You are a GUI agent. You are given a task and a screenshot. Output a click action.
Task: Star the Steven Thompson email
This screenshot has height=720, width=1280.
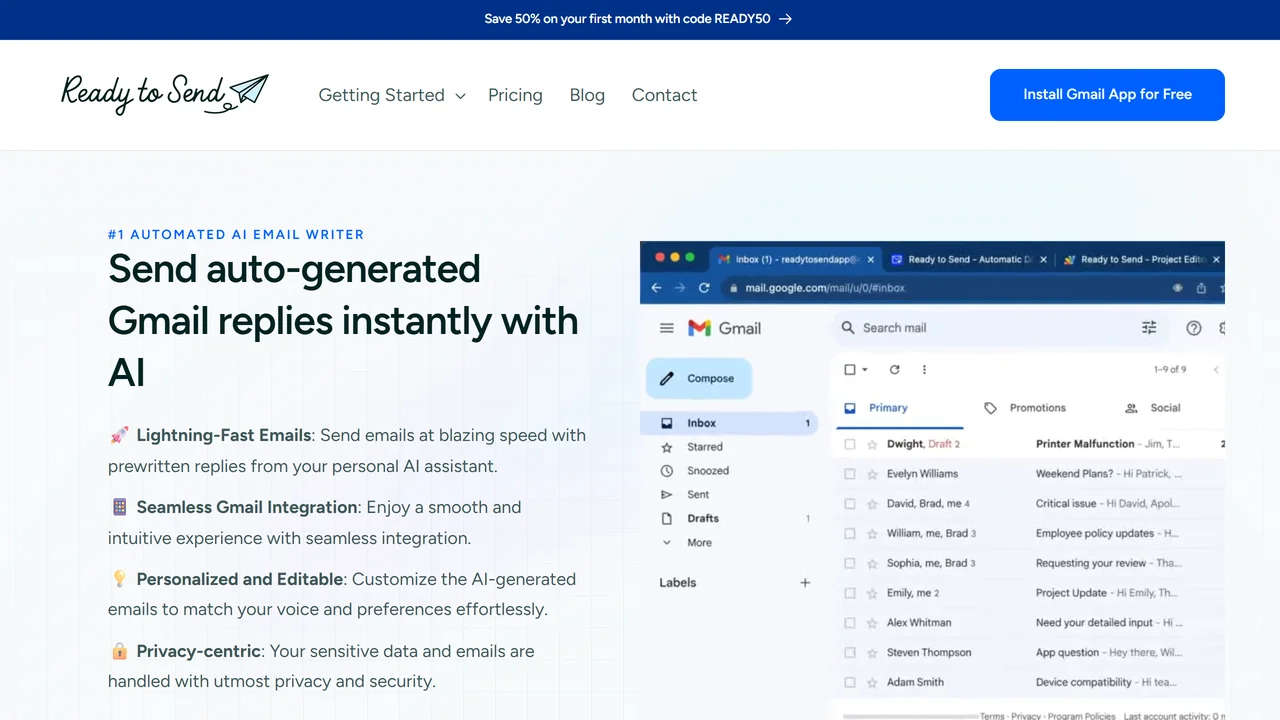pos(872,653)
